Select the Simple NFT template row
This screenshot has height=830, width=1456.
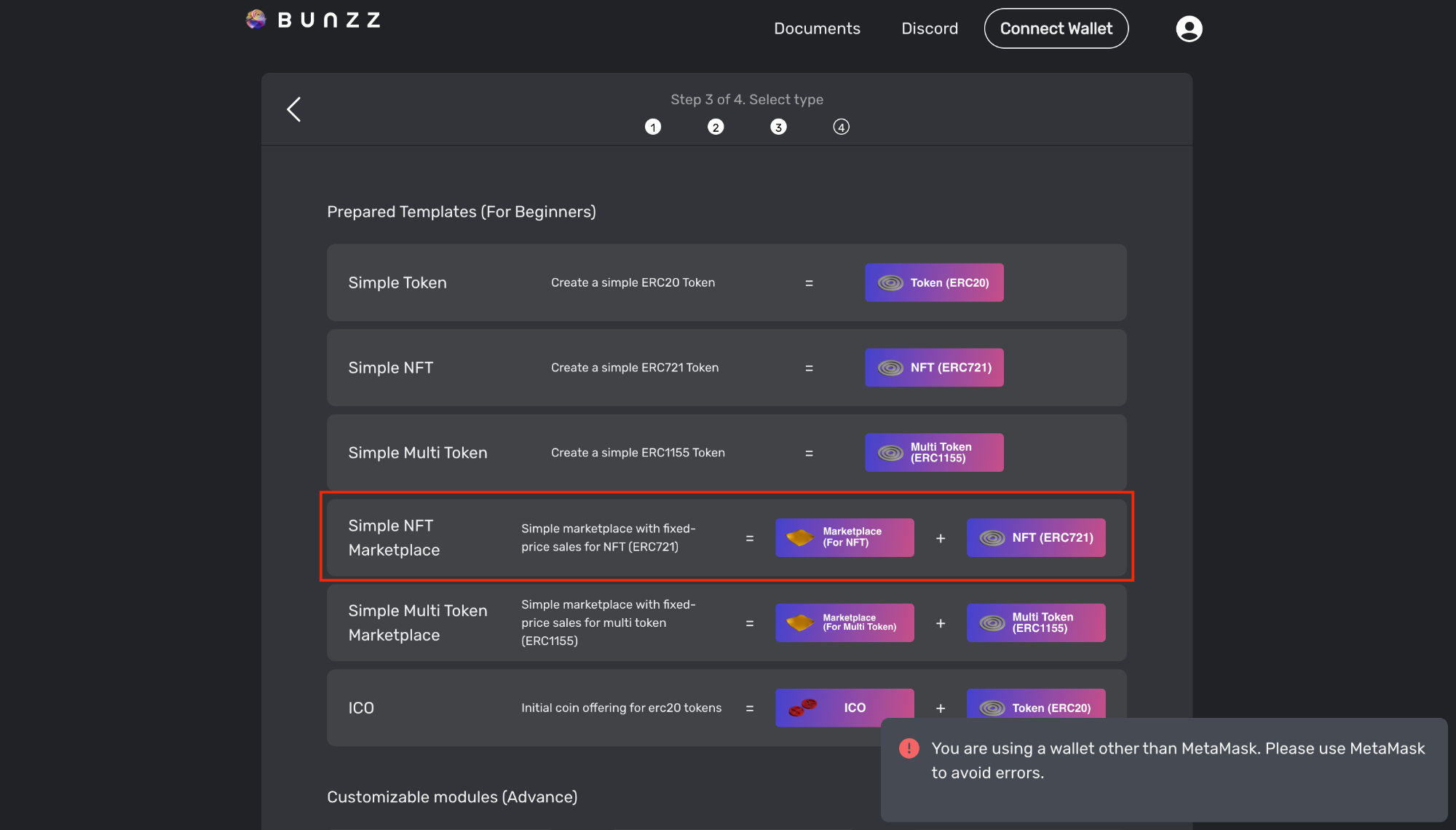(727, 368)
